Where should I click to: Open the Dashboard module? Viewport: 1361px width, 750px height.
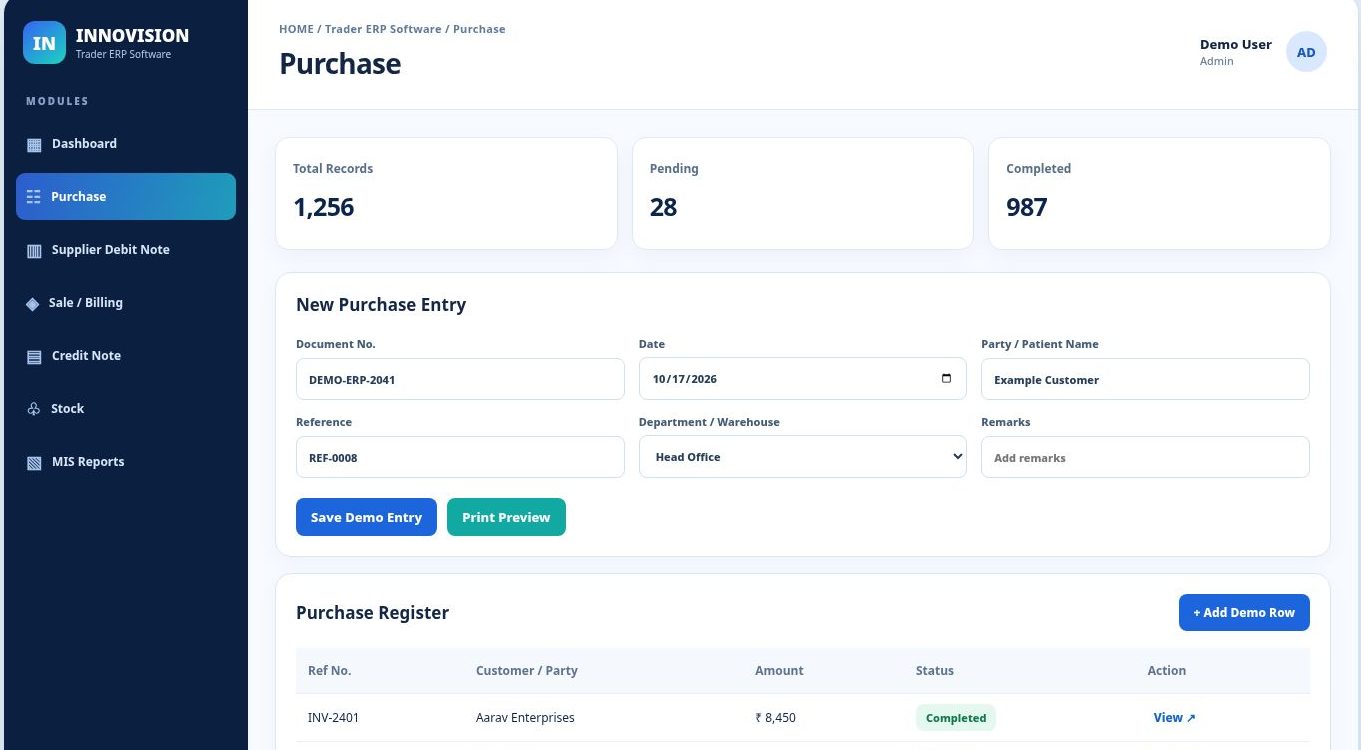(x=126, y=144)
